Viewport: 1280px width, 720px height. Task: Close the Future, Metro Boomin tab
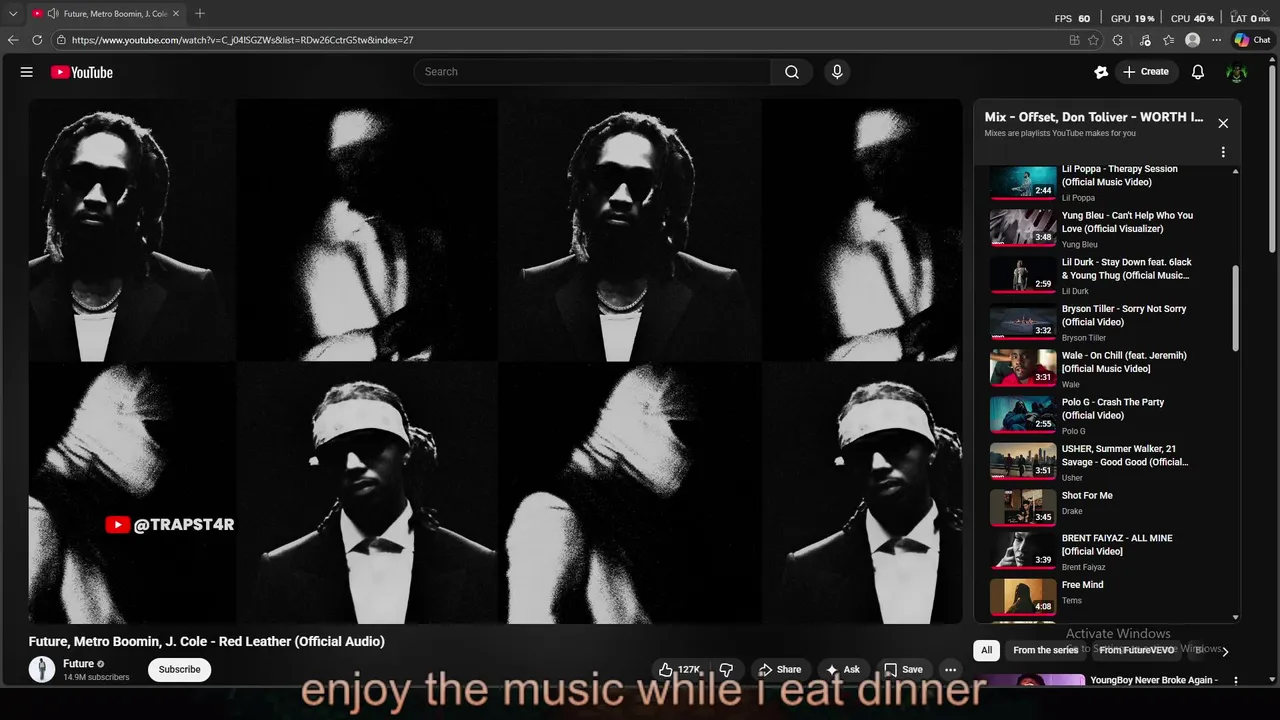pos(176,14)
